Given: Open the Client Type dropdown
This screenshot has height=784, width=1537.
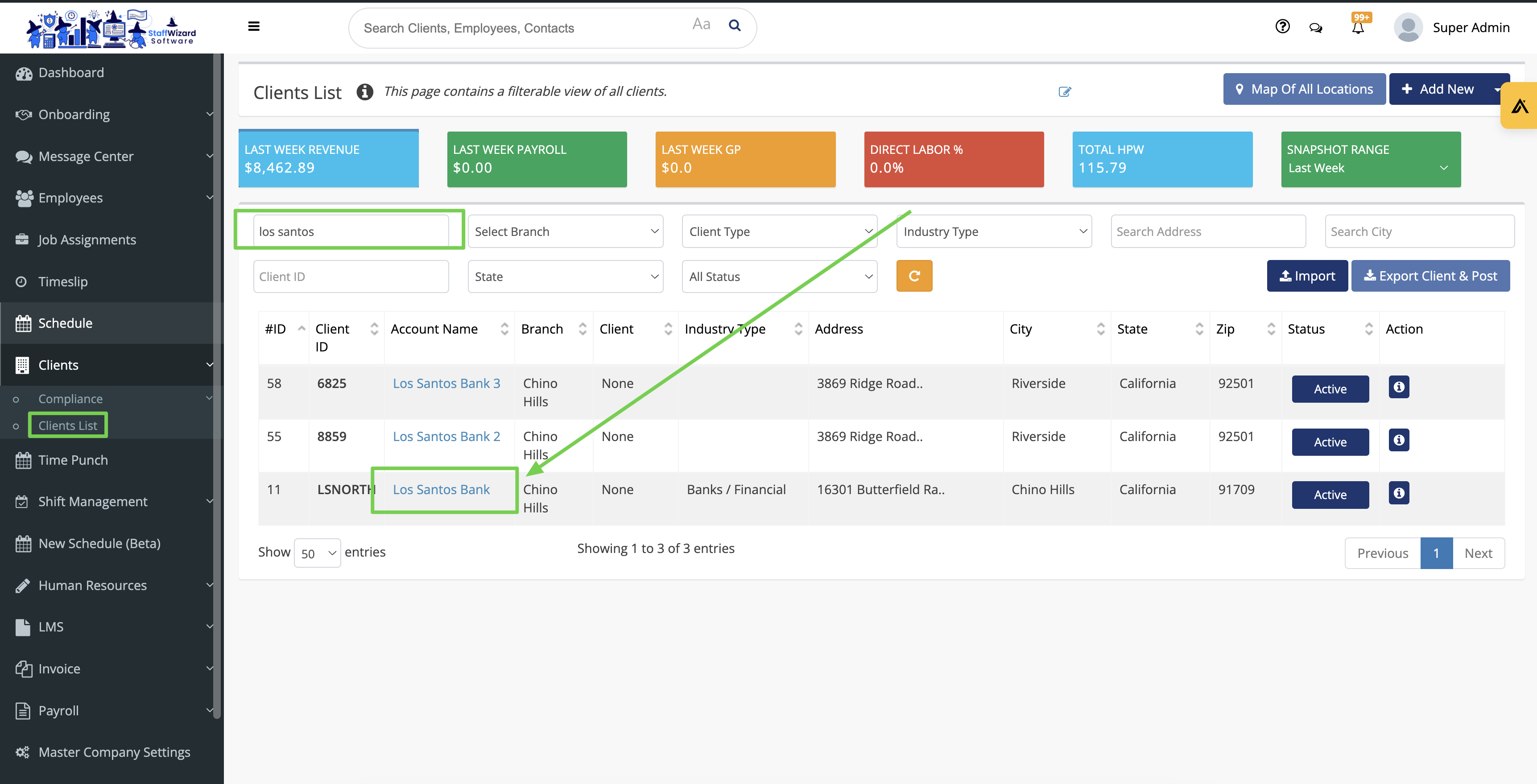Looking at the screenshot, I should tap(779, 231).
